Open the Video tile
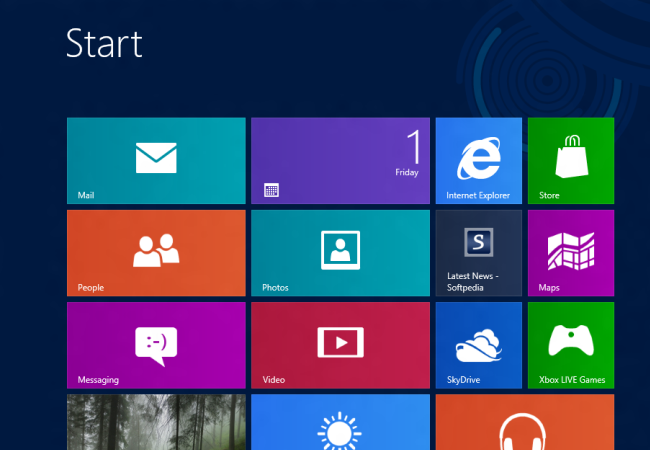This screenshot has width=650, height=450. click(x=340, y=345)
